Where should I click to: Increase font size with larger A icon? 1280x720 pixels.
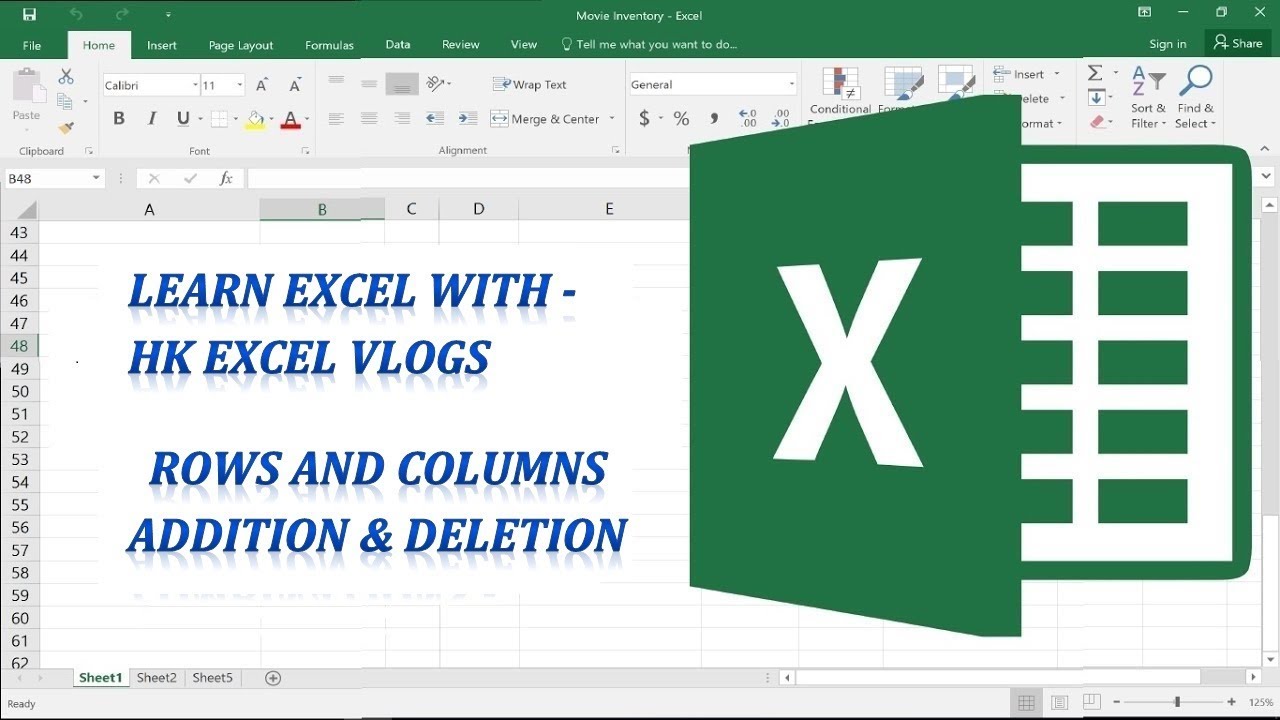click(262, 85)
